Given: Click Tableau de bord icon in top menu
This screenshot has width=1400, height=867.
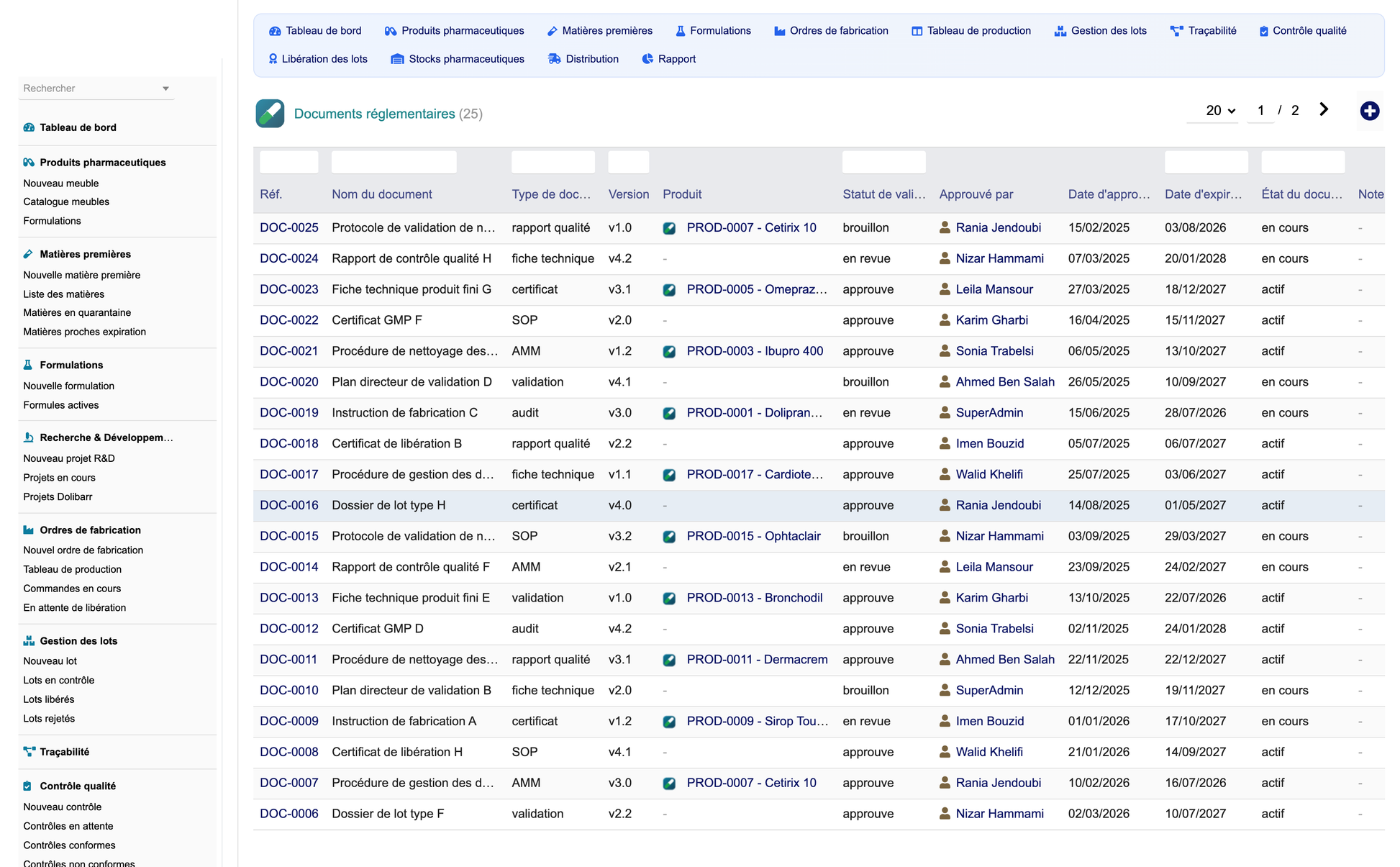Looking at the screenshot, I should point(275,31).
